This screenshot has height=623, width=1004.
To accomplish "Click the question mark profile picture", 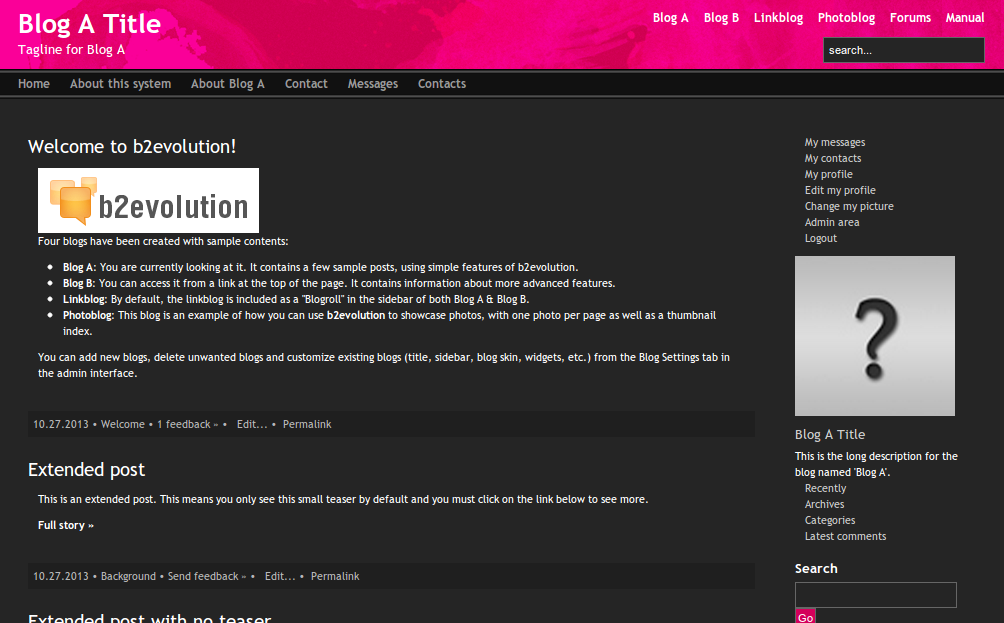I will [x=875, y=336].
